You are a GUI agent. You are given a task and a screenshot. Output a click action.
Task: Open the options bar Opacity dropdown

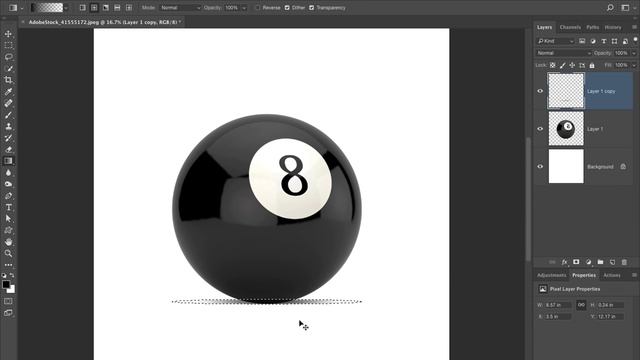[x=244, y=8]
